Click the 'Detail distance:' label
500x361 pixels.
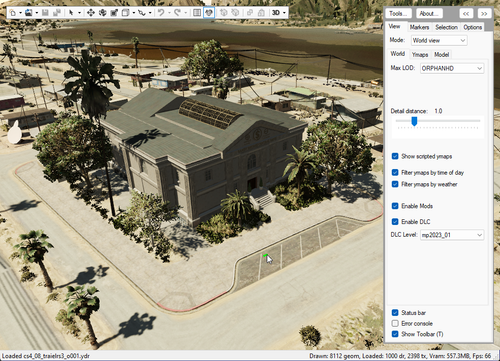(x=409, y=111)
